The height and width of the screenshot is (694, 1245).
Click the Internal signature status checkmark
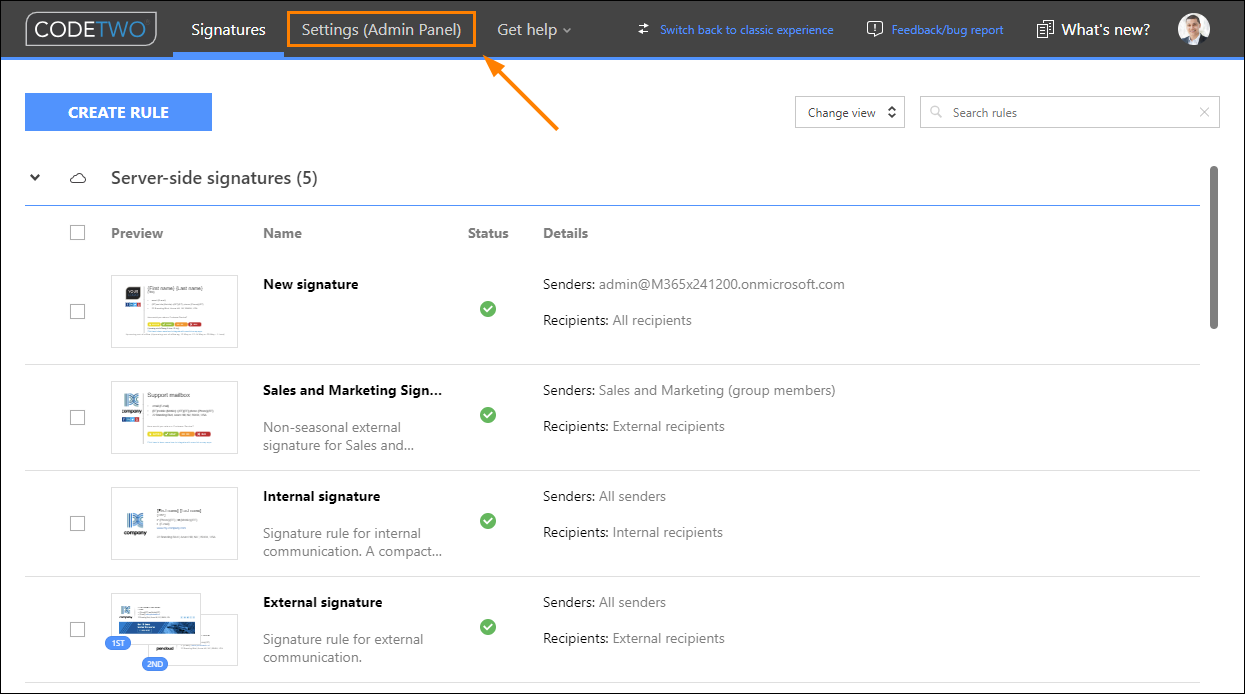[488, 521]
